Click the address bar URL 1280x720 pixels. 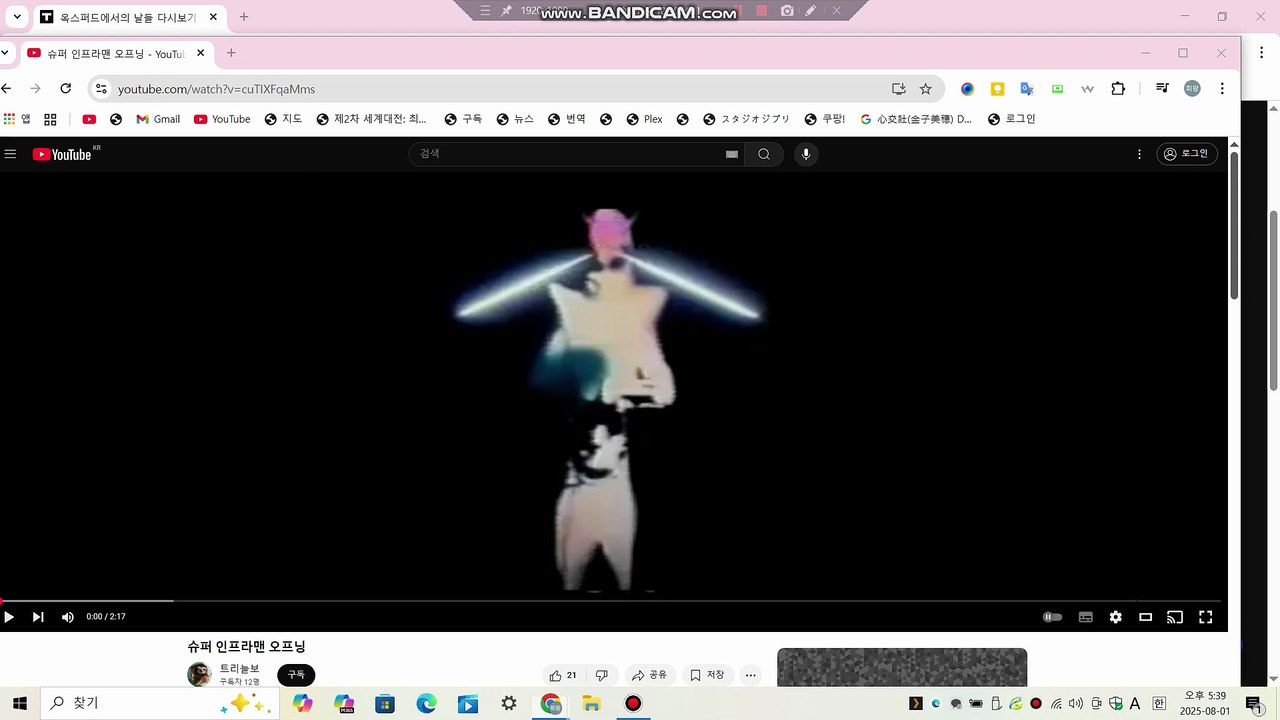[x=216, y=89]
